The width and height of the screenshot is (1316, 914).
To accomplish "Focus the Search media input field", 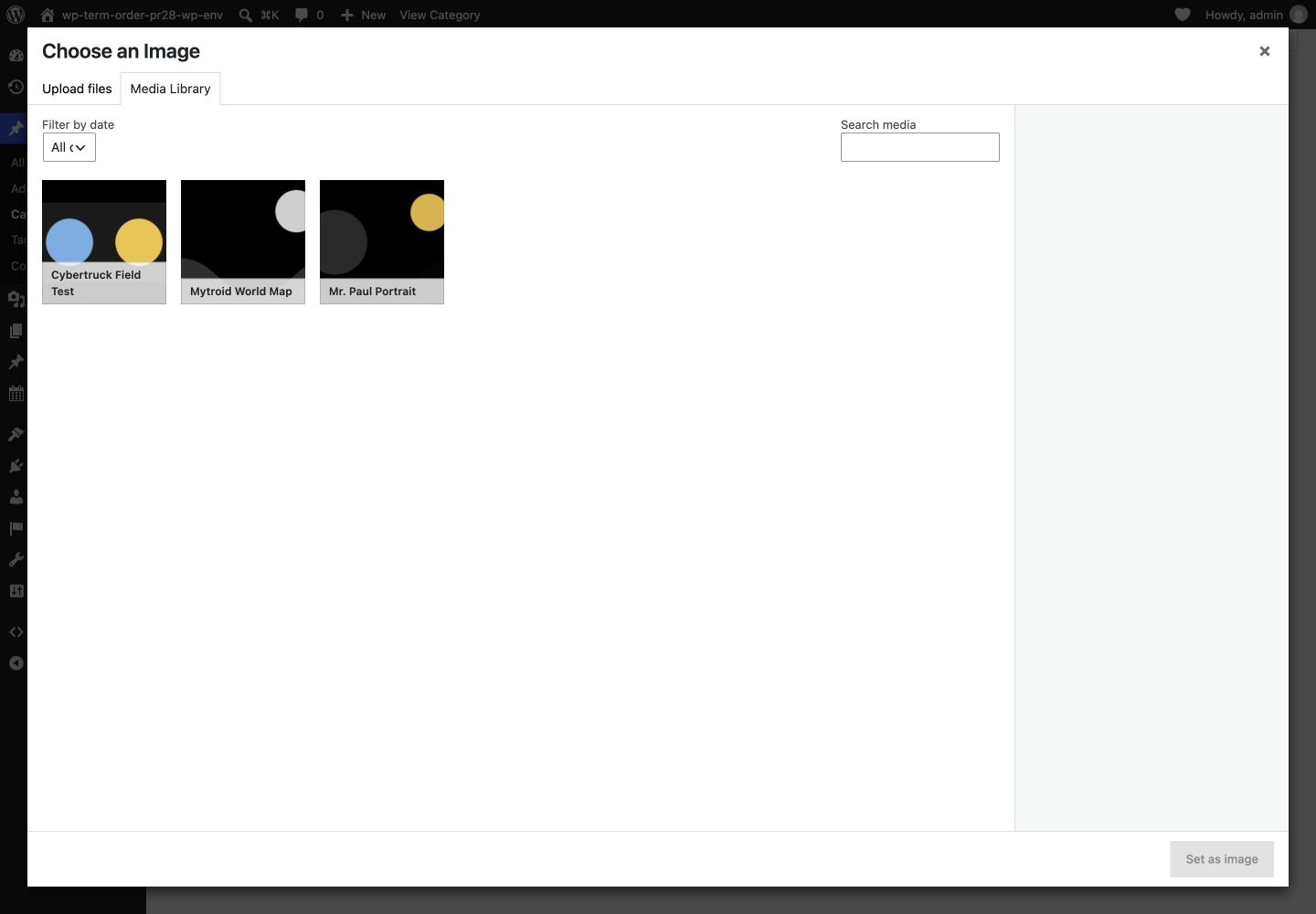I will 920,147.
